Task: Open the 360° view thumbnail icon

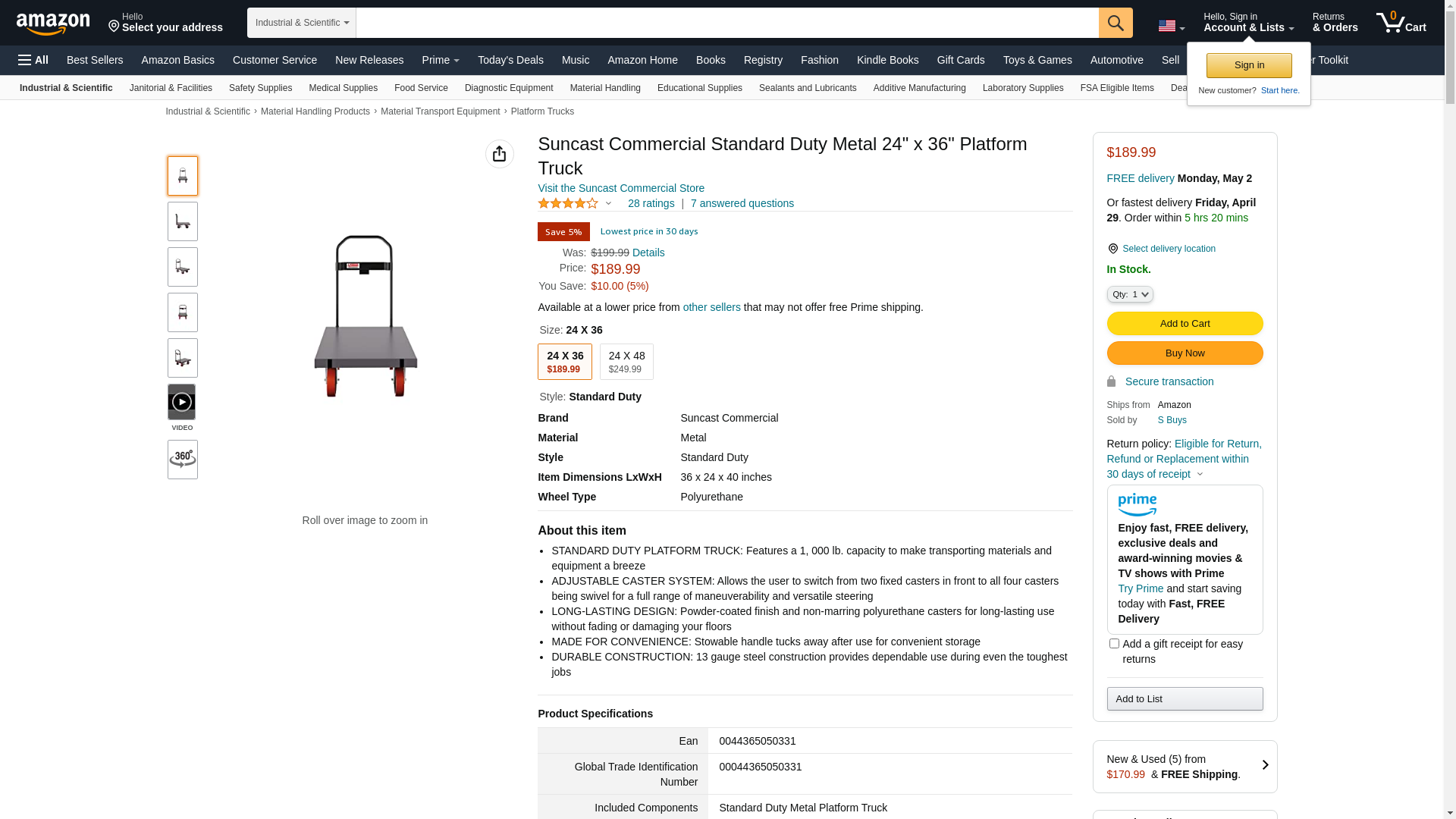Action: 183,460
